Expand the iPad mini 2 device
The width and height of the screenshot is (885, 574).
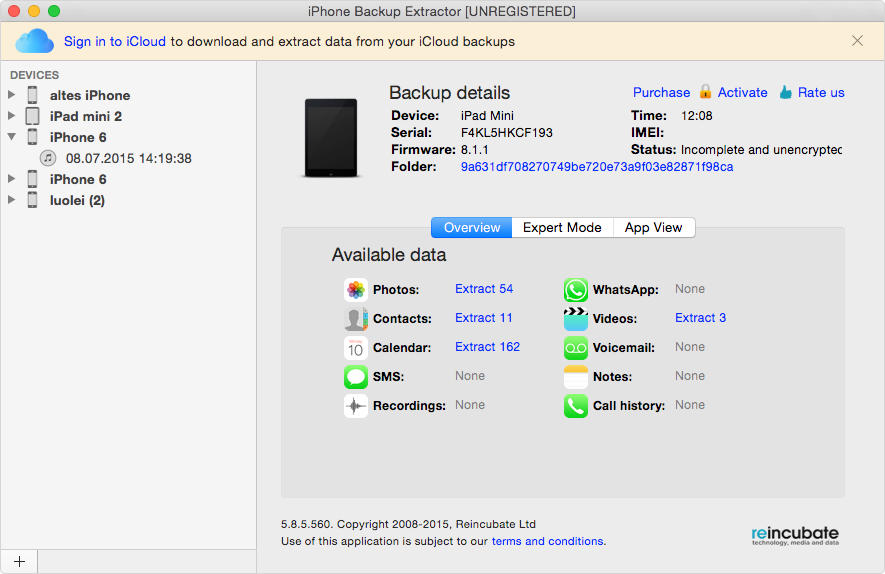point(11,116)
